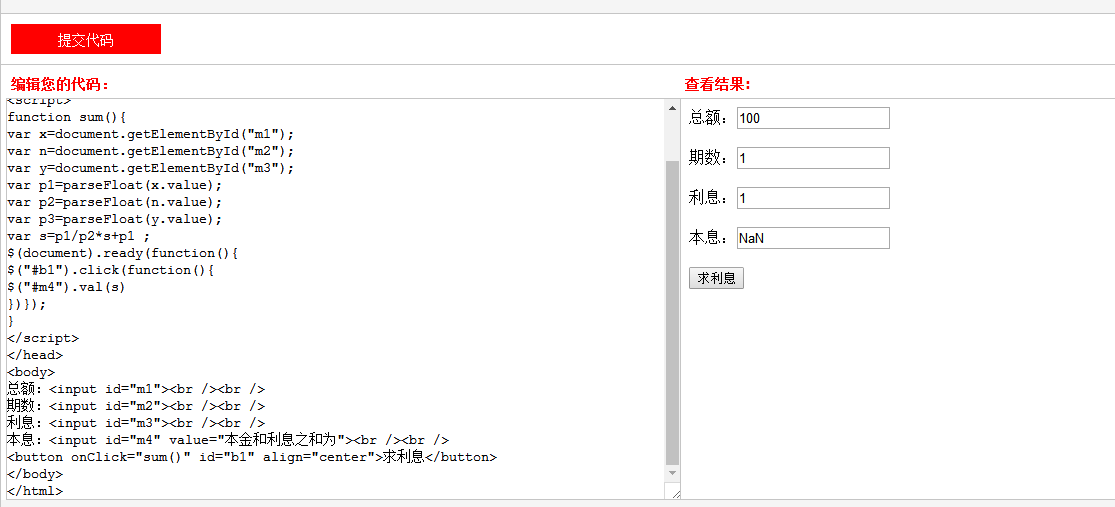Click the line 'var p3=parseFloat(y.value);'

[114, 219]
